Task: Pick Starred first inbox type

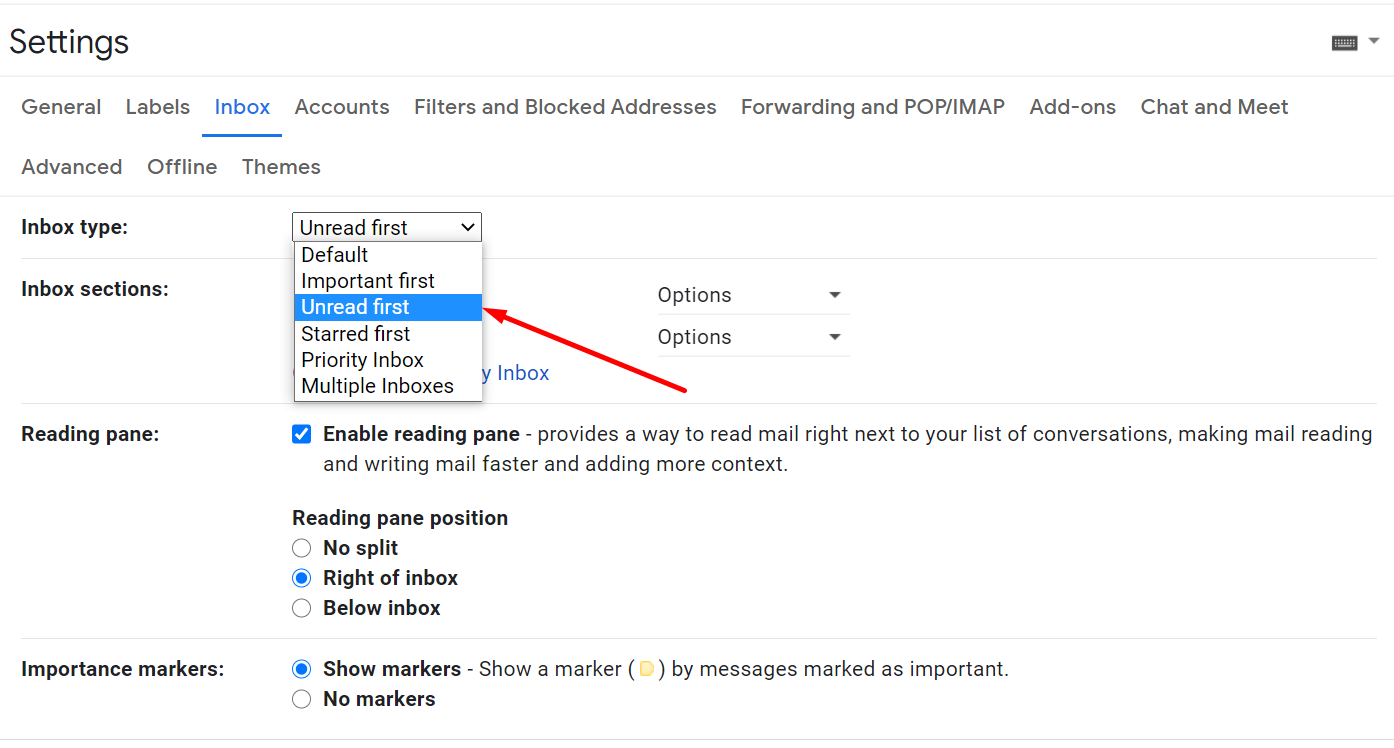Action: [x=388, y=334]
